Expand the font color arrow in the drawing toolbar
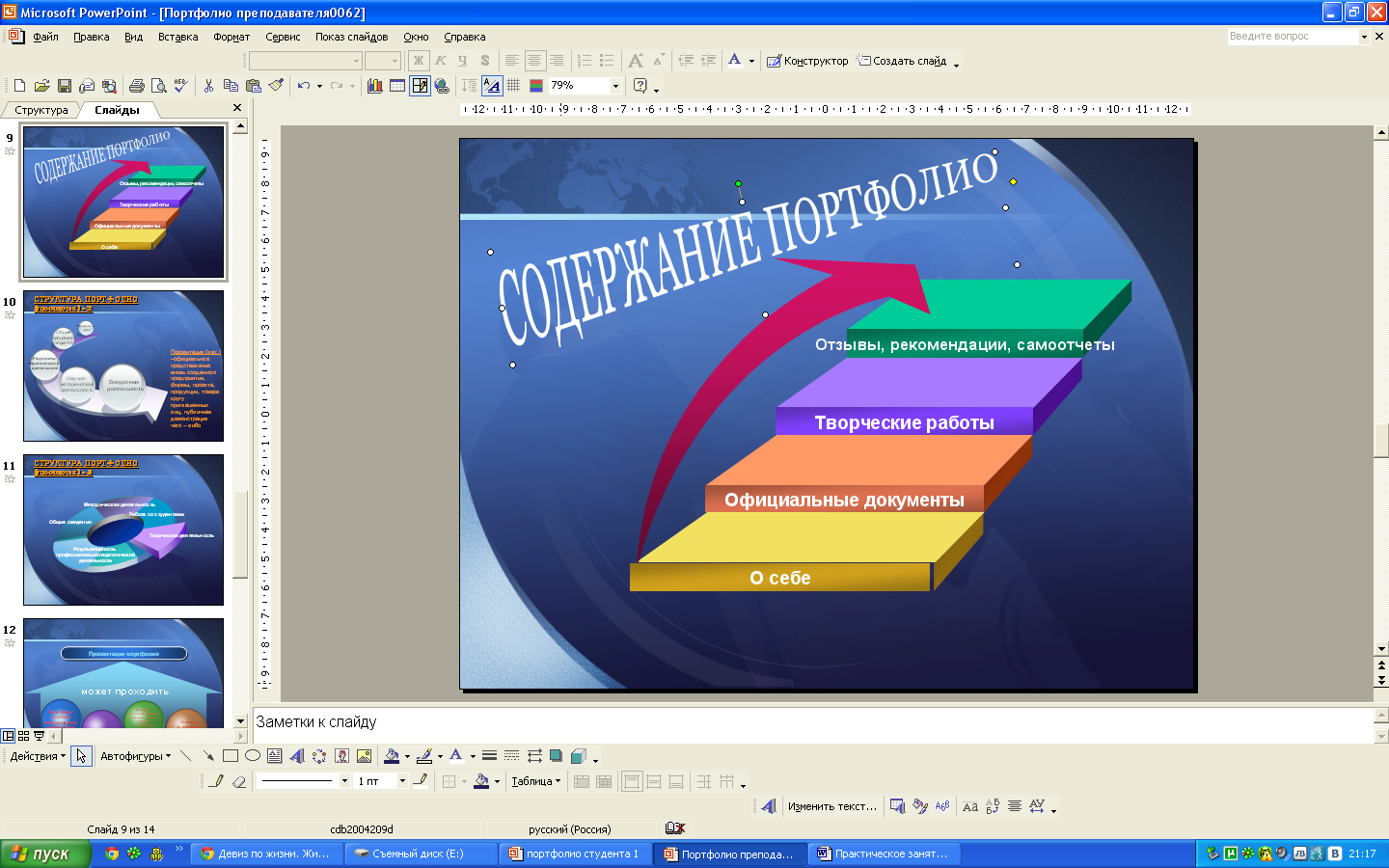Image resolution: width=1389 pixels, height=868 pixels. tap(473, 756)
